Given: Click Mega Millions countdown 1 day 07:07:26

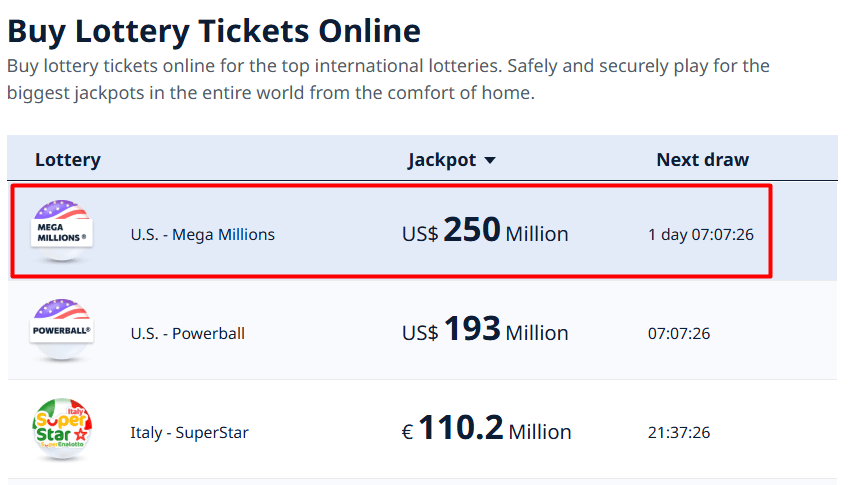Looking at the screenshot, I should tap(701, 235).
